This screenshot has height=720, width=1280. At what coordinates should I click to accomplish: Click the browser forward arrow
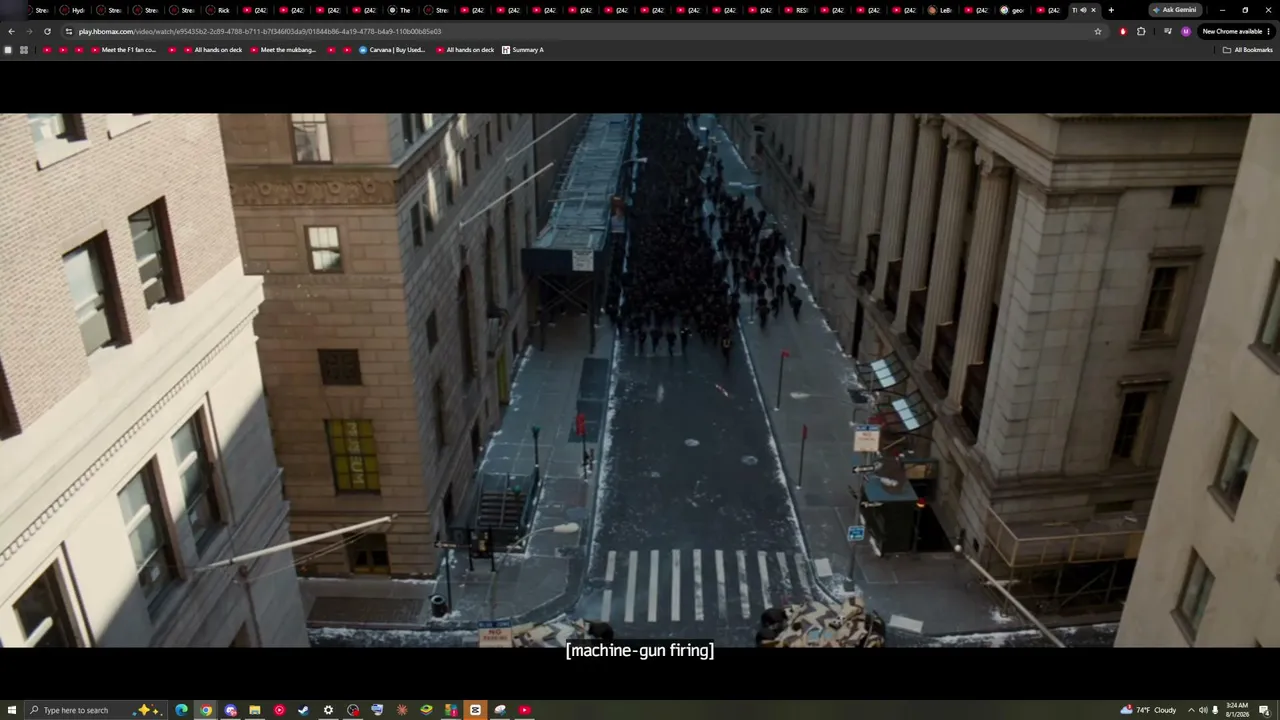tap(29, 31)
